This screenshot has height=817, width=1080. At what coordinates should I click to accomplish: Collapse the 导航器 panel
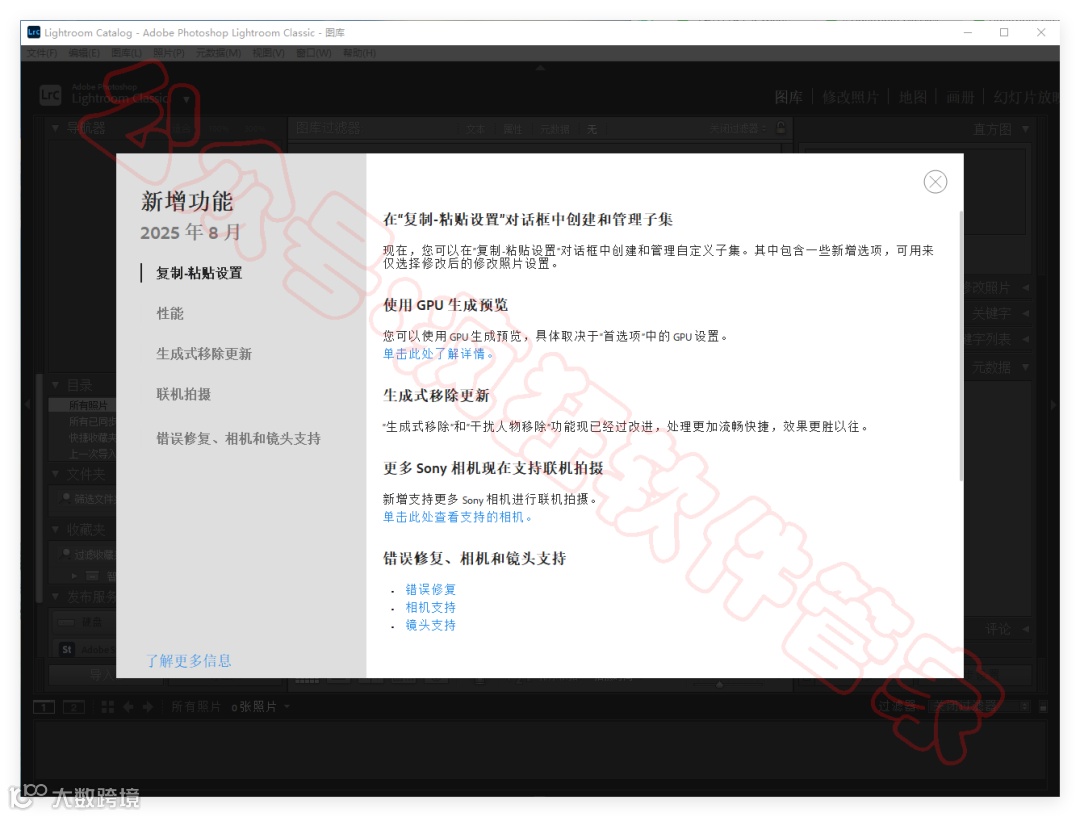tap(55, 128)
